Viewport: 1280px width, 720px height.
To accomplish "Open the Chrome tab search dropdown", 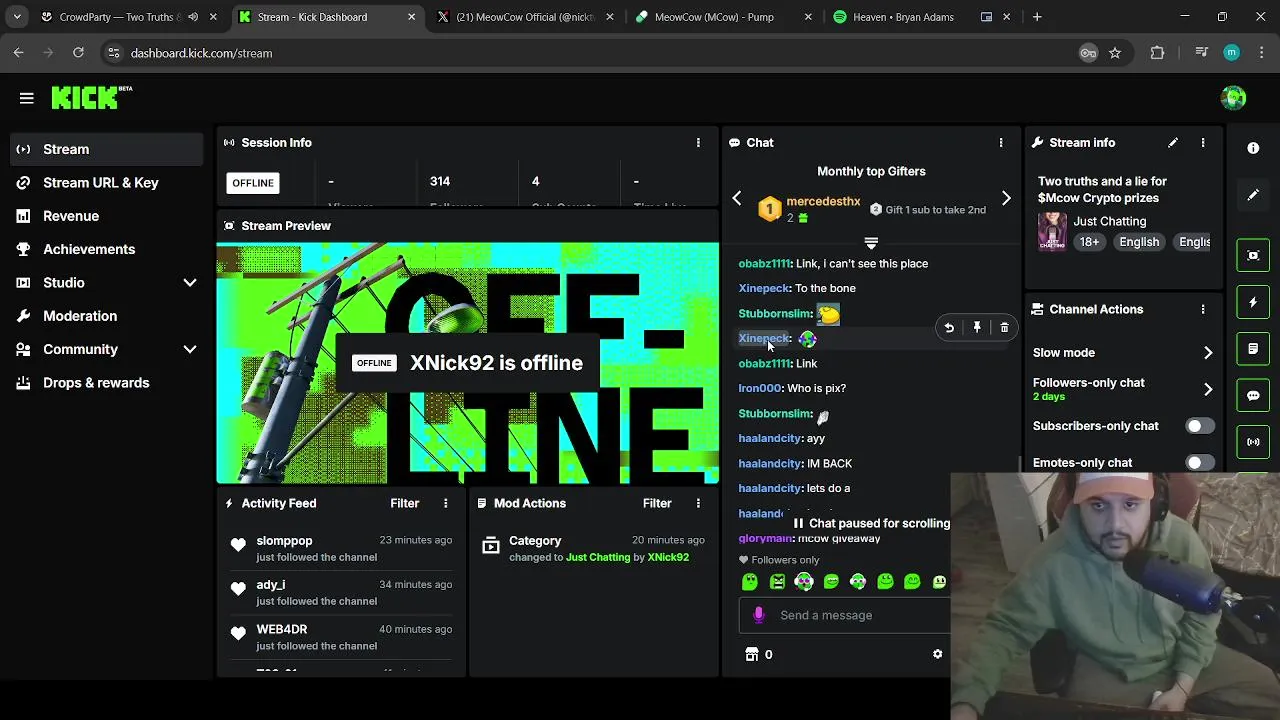I will [x=17, y=17].
